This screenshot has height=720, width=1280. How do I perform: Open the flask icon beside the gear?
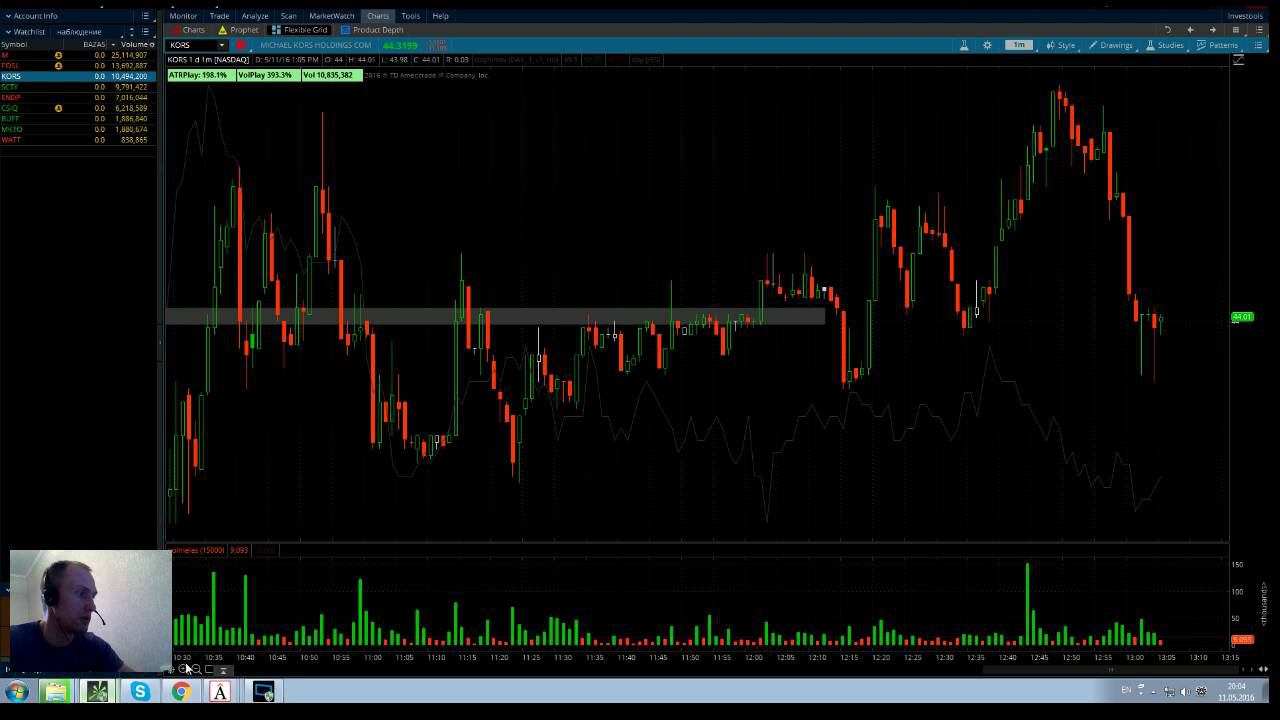pos(964,45)
